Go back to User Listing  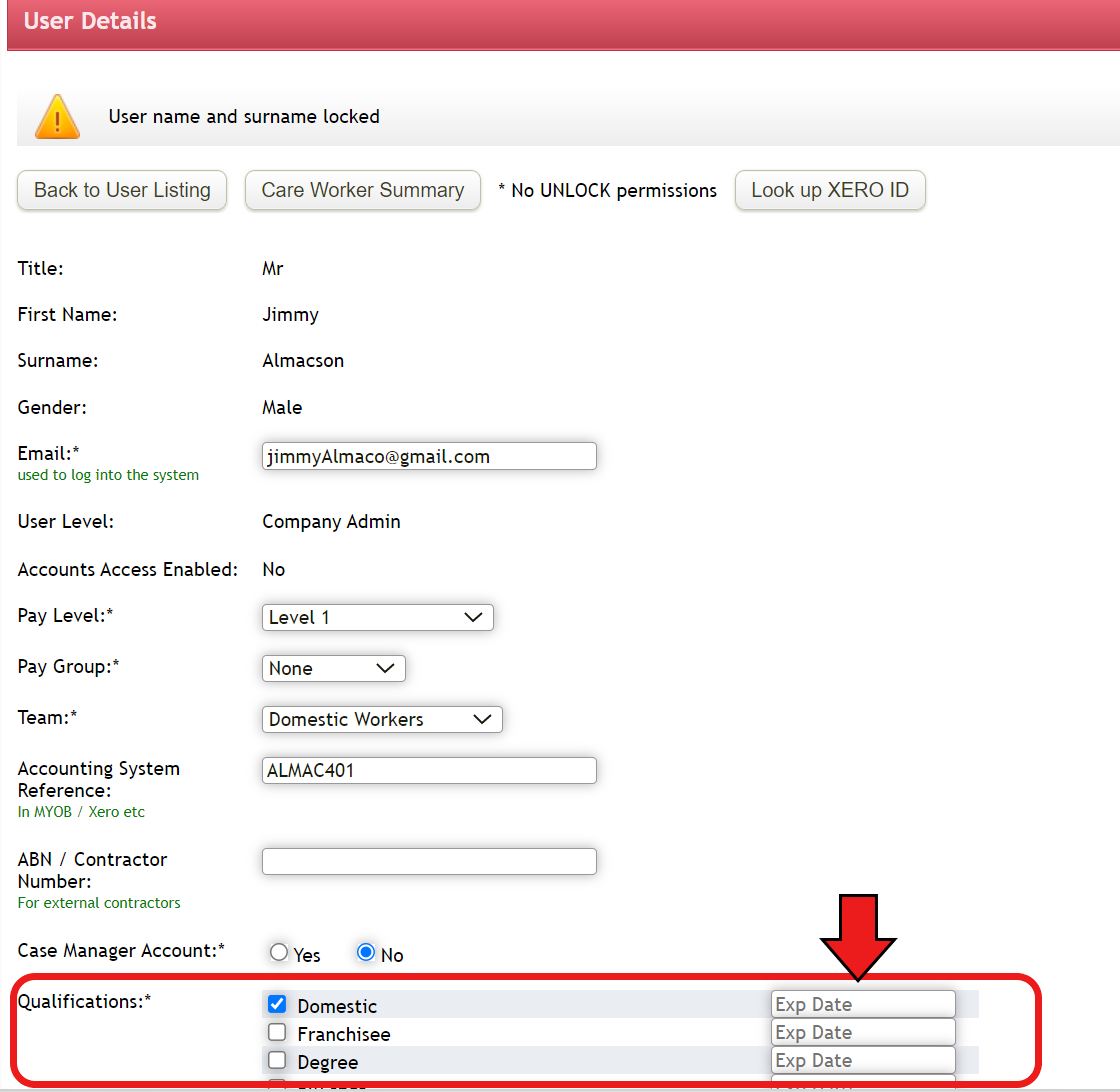coord(122,190)
